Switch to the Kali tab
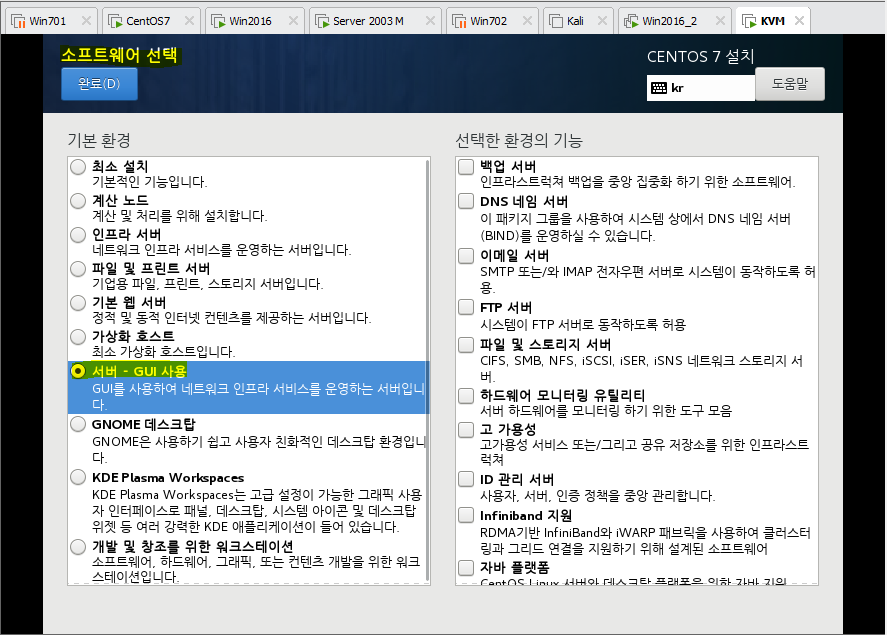 point(578,21)
